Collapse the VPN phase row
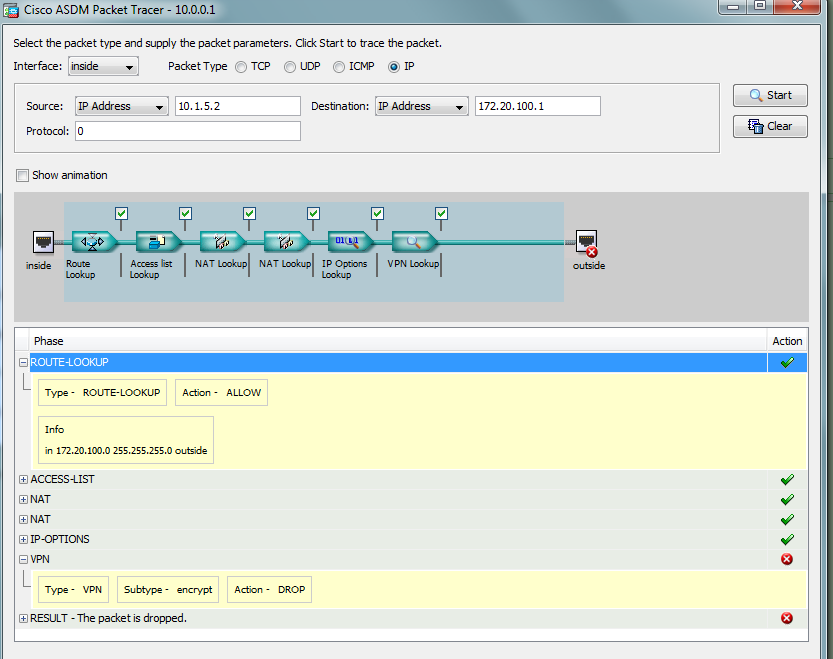 pos(23,559)
